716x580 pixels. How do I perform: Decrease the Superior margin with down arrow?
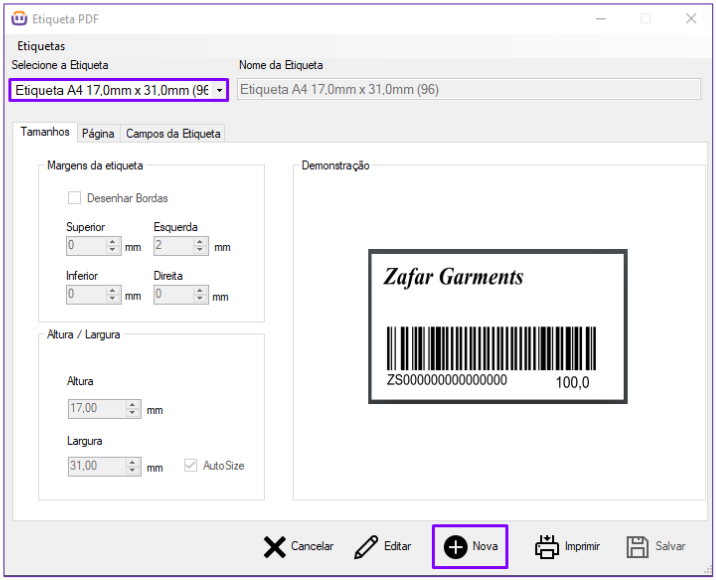pyautogui.click(x=112, y=250)
